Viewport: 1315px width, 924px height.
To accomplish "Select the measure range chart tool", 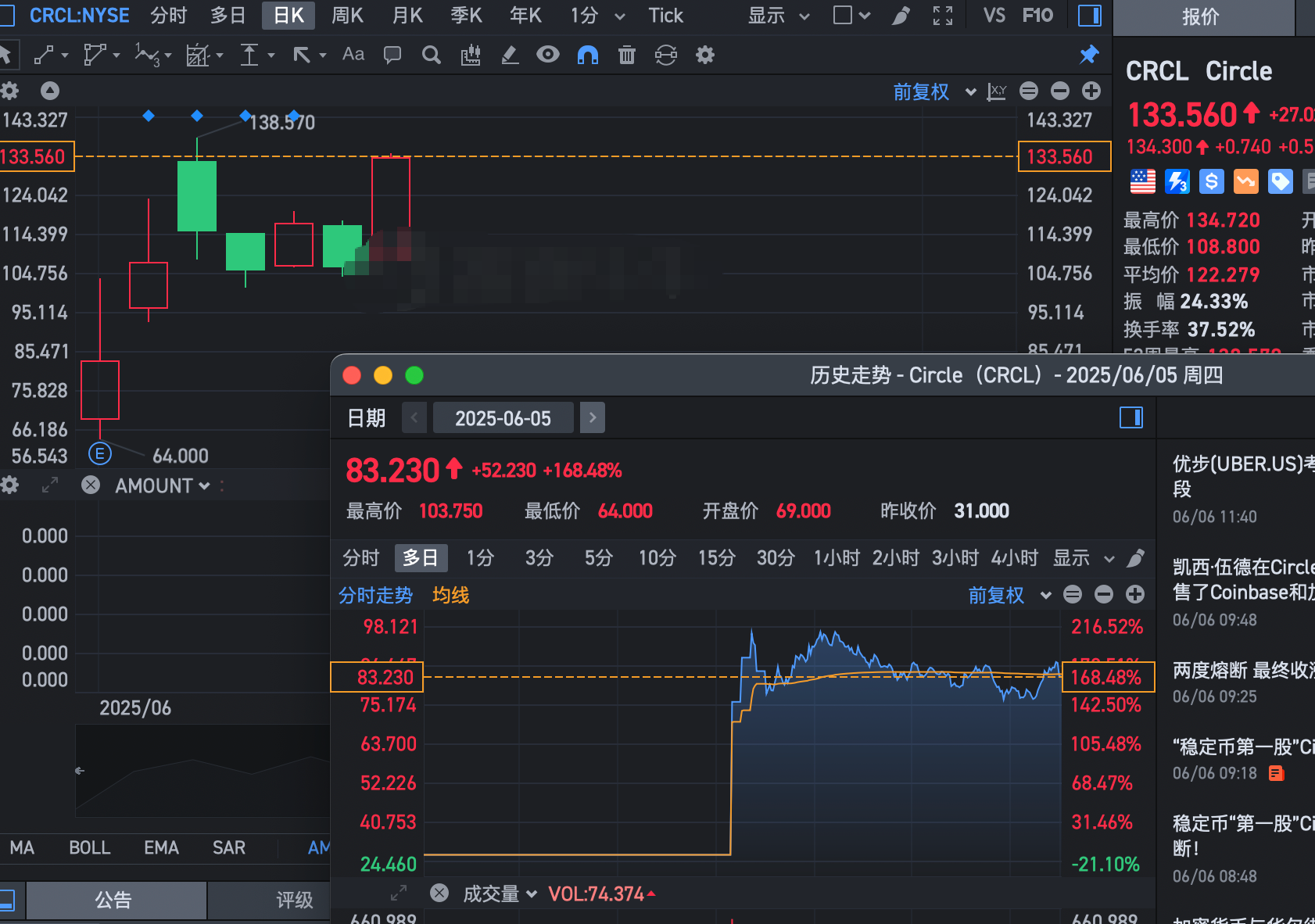I will 198,55.
